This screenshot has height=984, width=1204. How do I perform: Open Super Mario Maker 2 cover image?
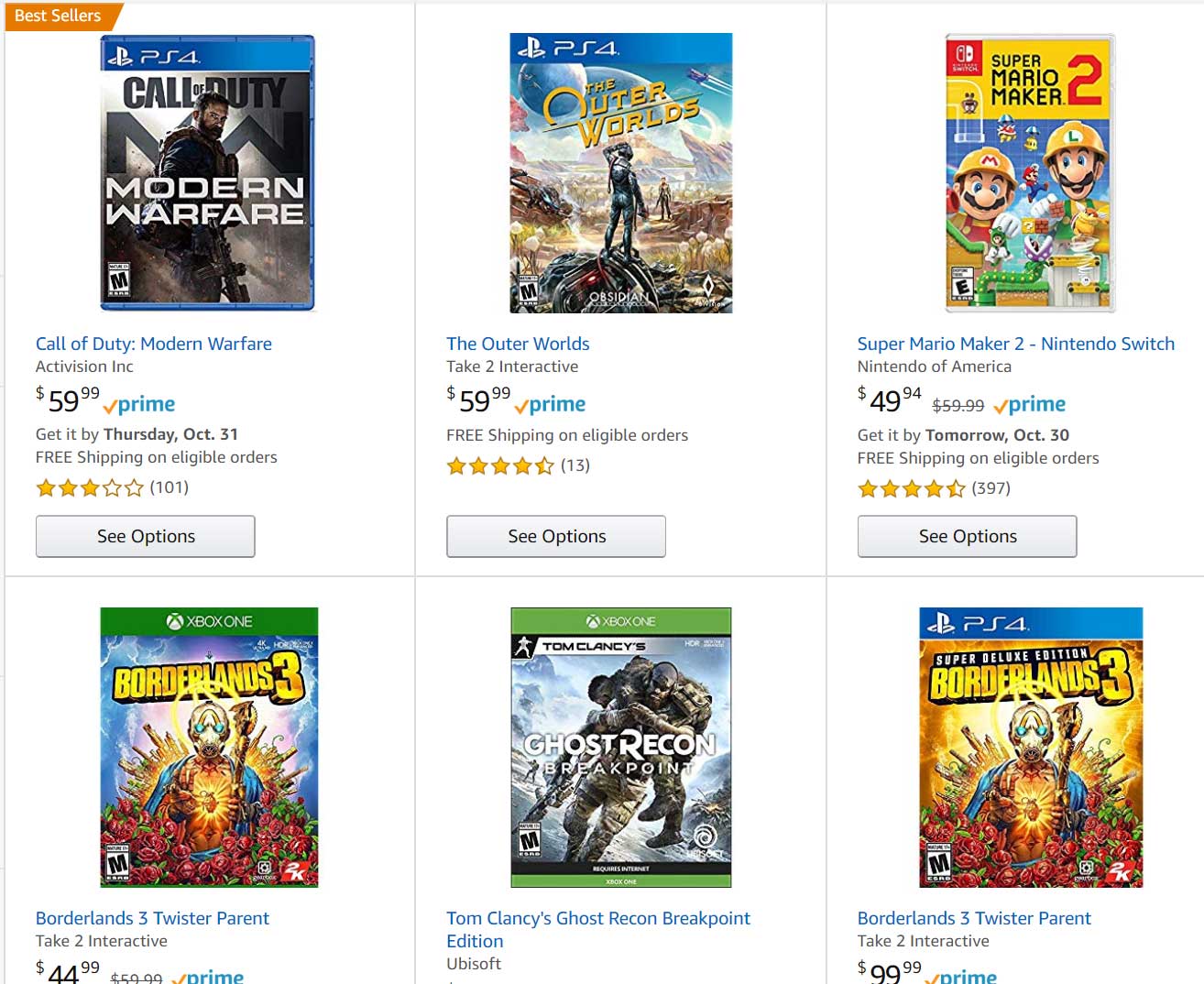(1030, 173)
